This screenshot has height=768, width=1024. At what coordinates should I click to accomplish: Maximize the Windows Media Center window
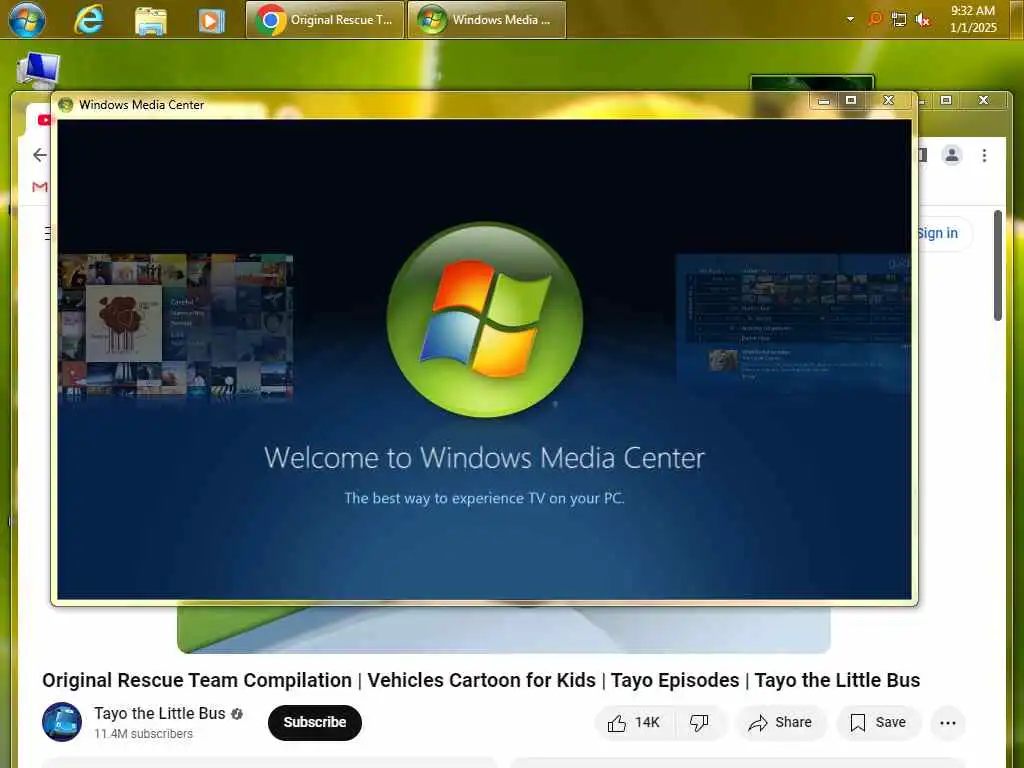tap(851, 101)
